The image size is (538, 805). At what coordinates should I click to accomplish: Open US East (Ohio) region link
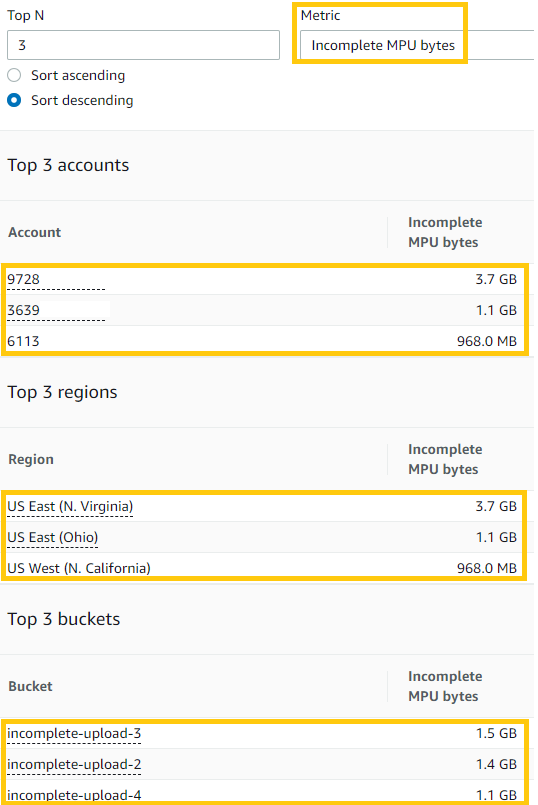[52, 538]
